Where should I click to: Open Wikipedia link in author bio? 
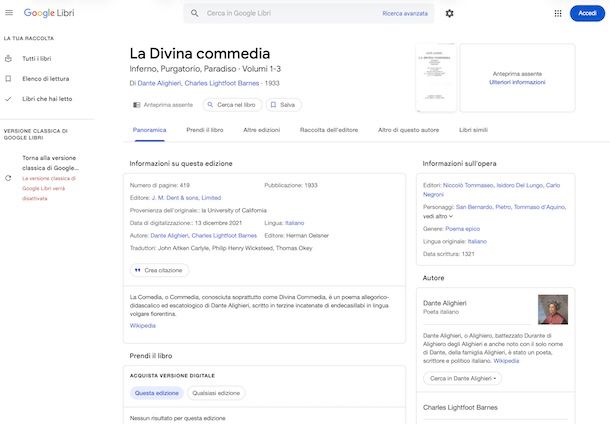click(506, 361)
